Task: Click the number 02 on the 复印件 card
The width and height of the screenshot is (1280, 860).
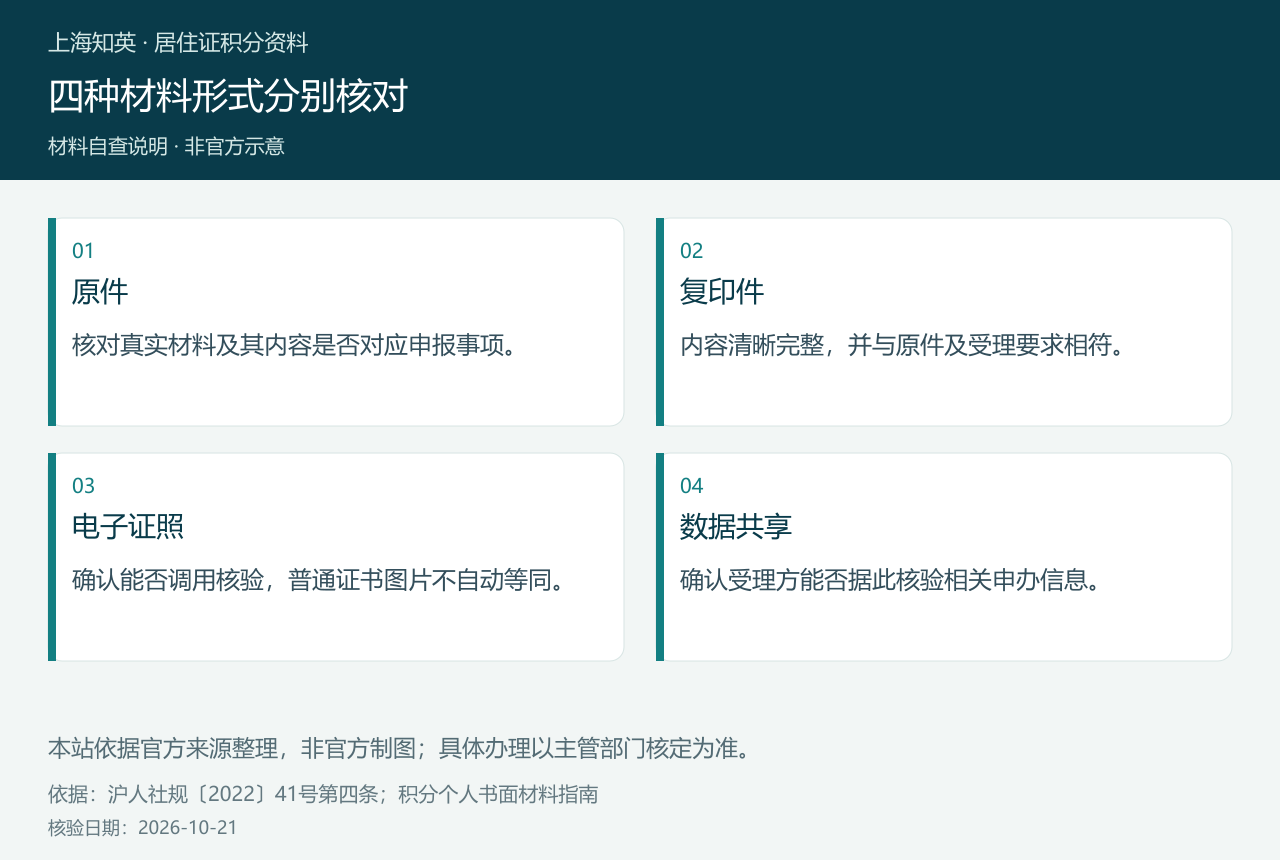Action: click(691, 251)
